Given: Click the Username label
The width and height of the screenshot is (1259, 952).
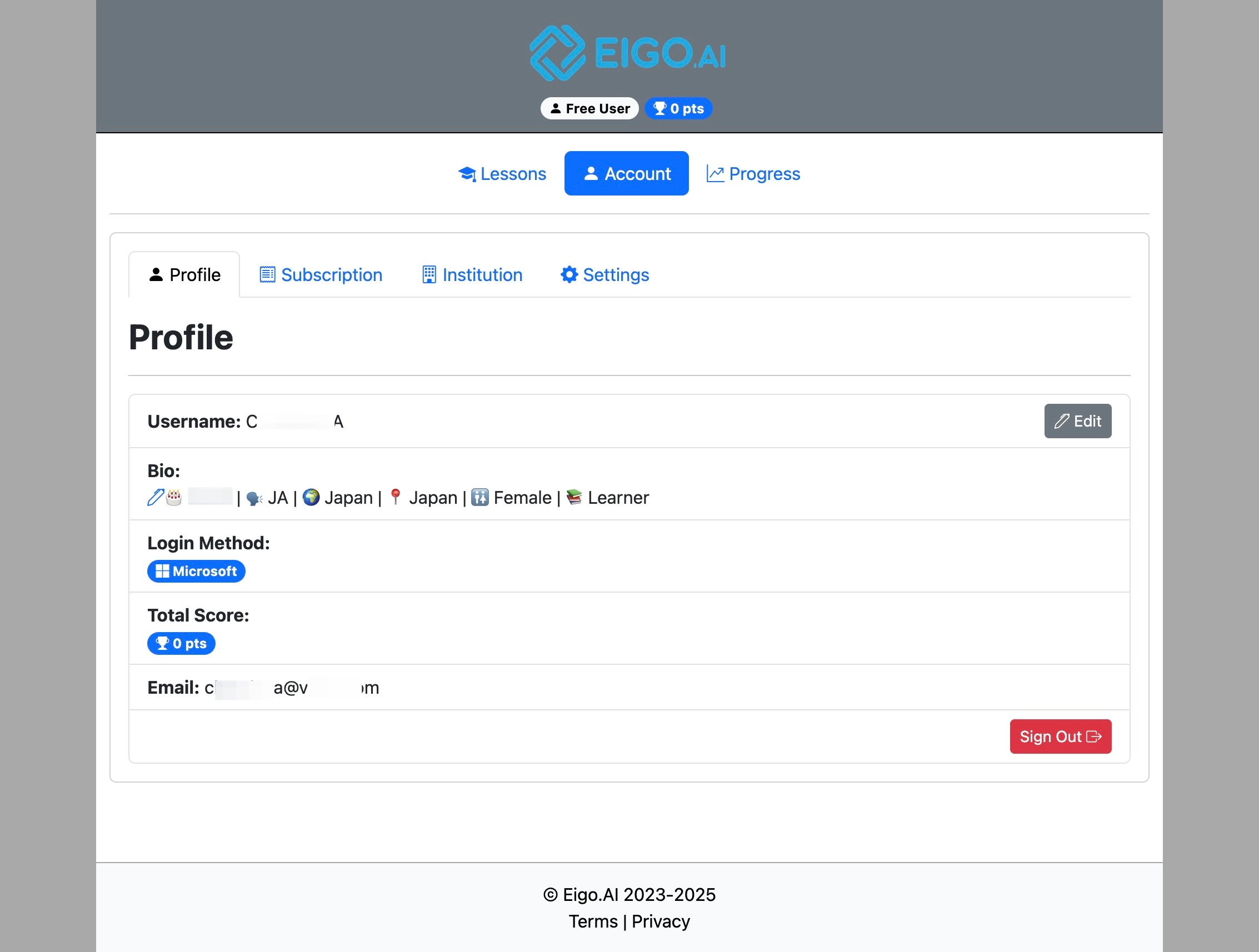Looking at the screenshot, I should (194, 422).
